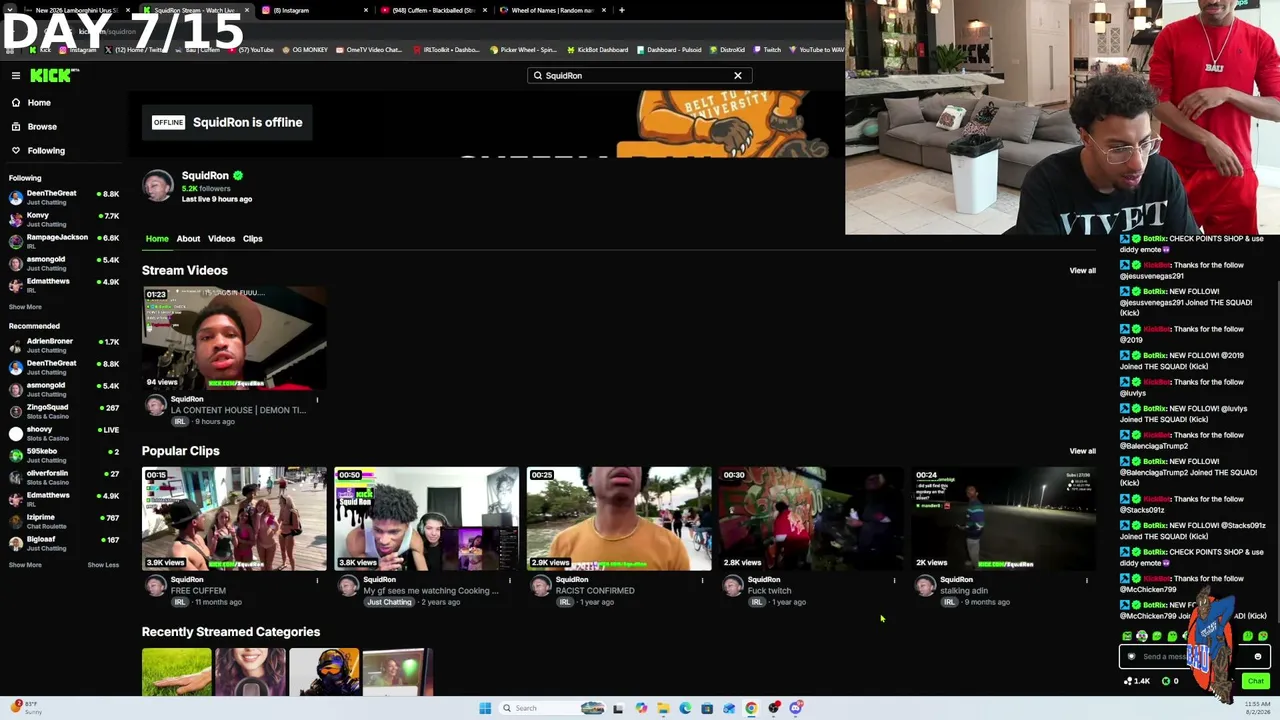The image size is (1280, 720).
Task: Play the RACIST CONFIRMED clip thumbnail
Action: coord(619,518)
